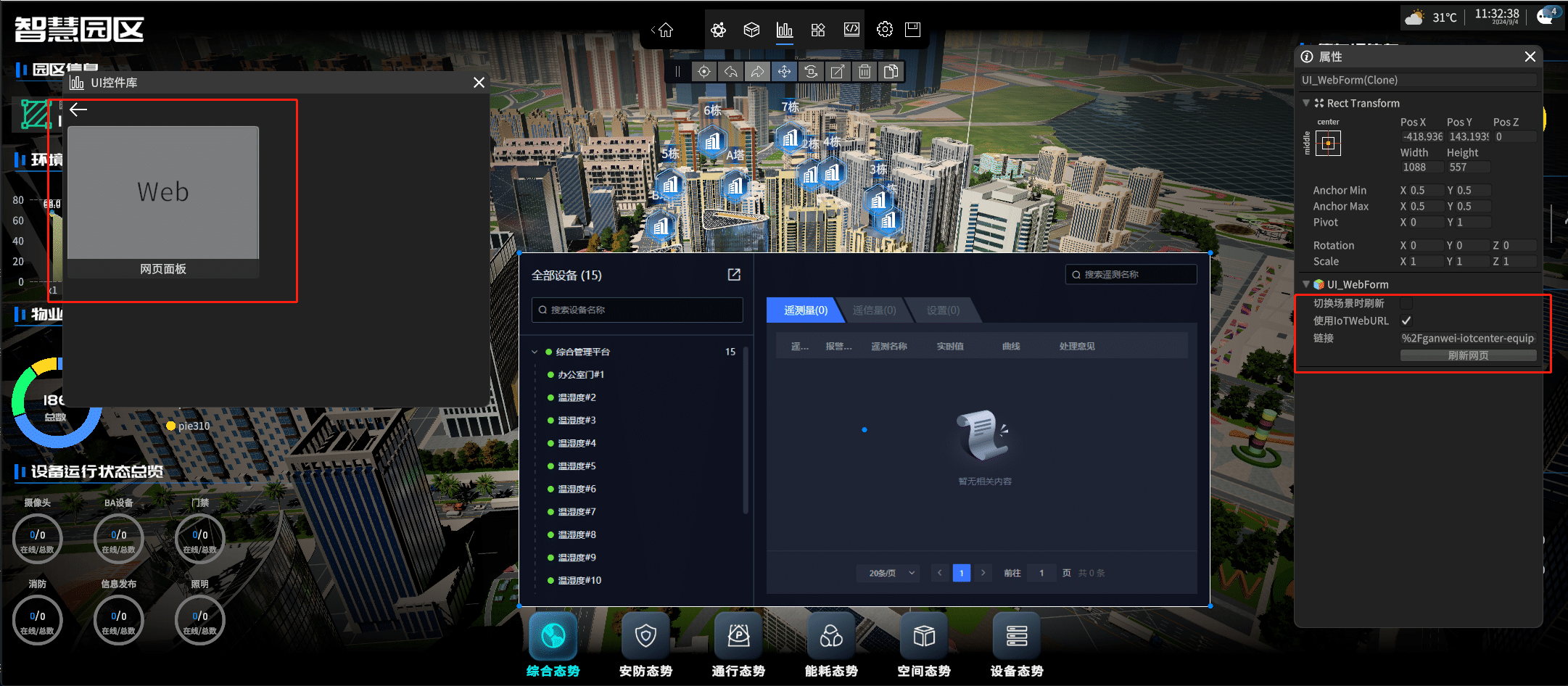Click the 3D cube model icon
Image resolution: width=1568 pixels, height=686 pixels.
(751, 30)
